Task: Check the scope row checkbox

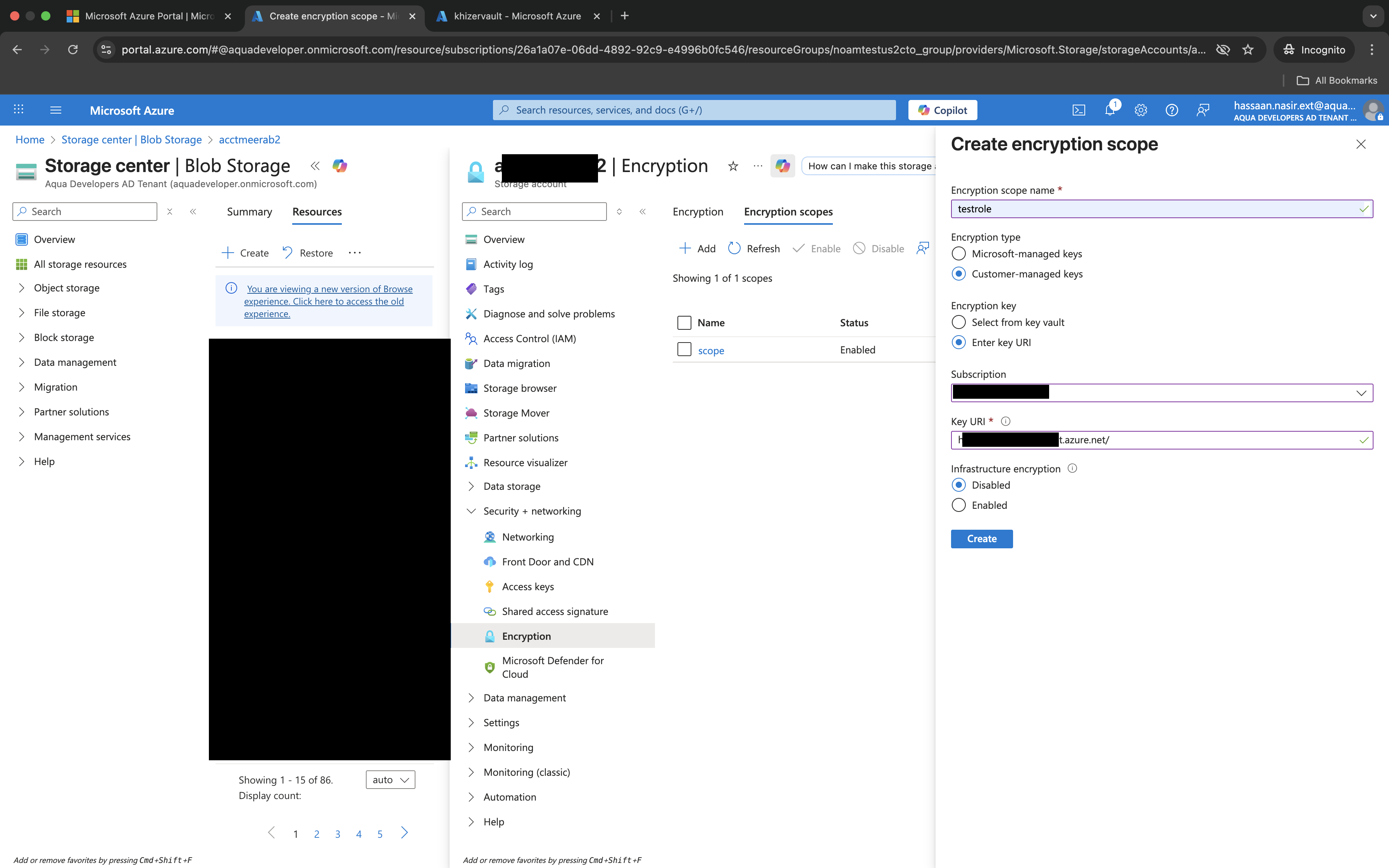Action: 684,350
